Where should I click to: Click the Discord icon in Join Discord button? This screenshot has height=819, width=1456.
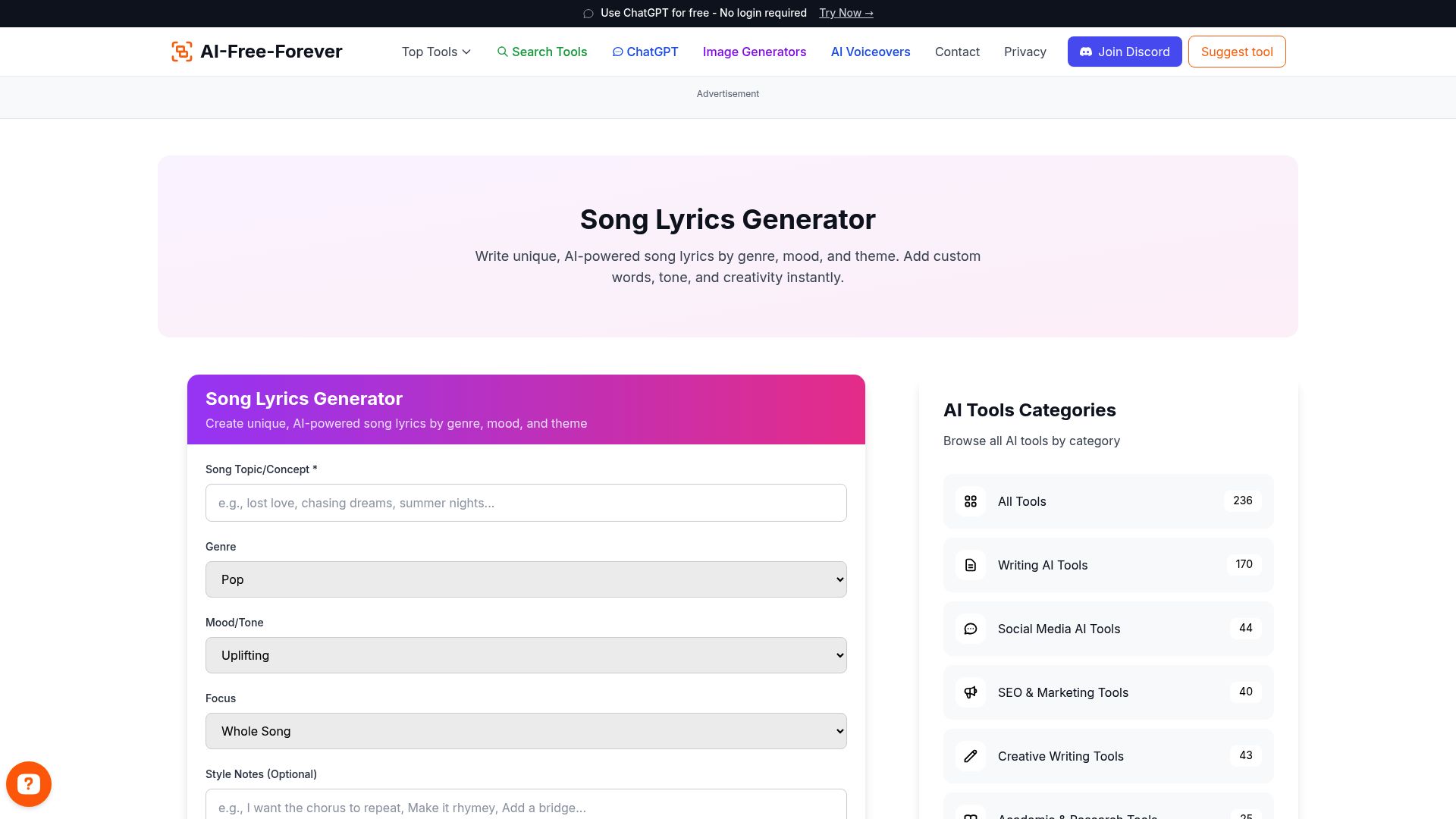(x=1086, y=52)
